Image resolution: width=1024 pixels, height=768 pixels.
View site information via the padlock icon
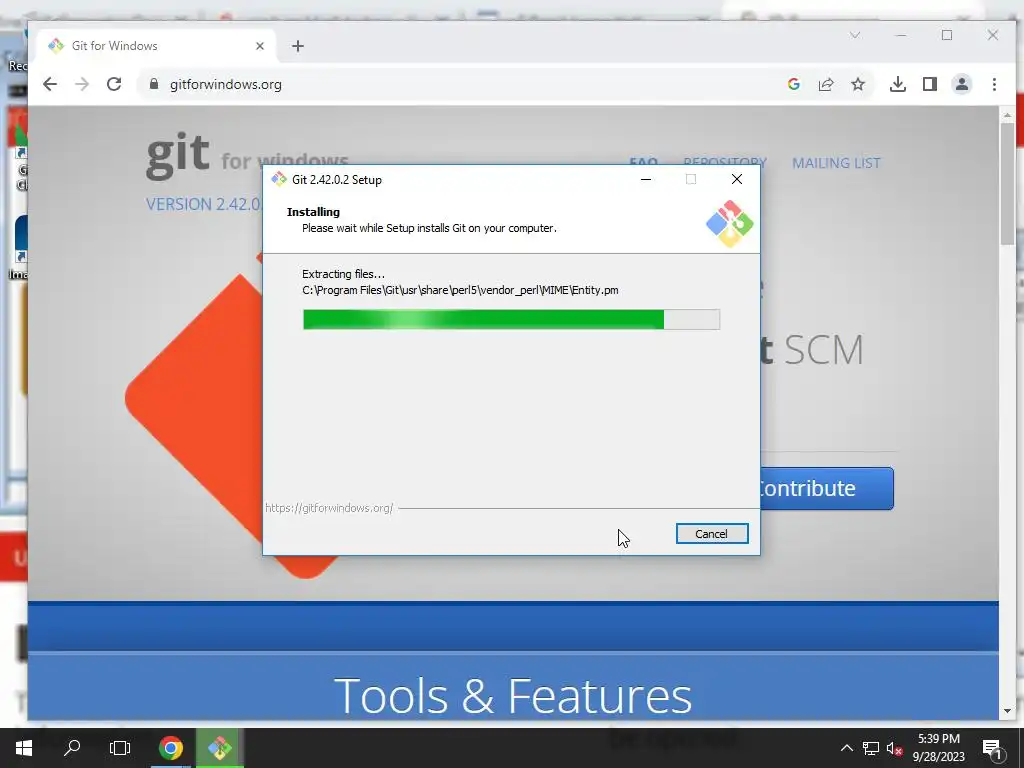click(154, 84)
